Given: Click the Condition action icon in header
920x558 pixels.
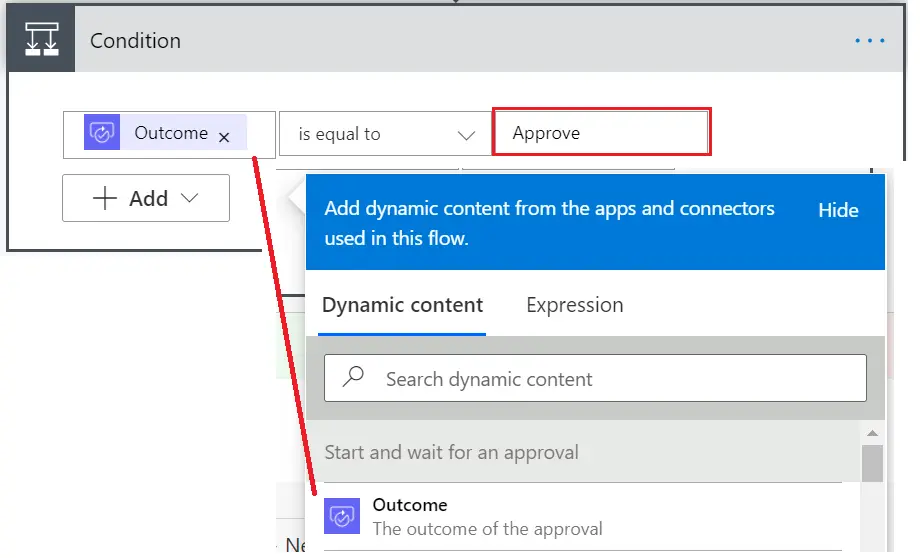Looking at the screenshot, I should click(x=41, y=41).
